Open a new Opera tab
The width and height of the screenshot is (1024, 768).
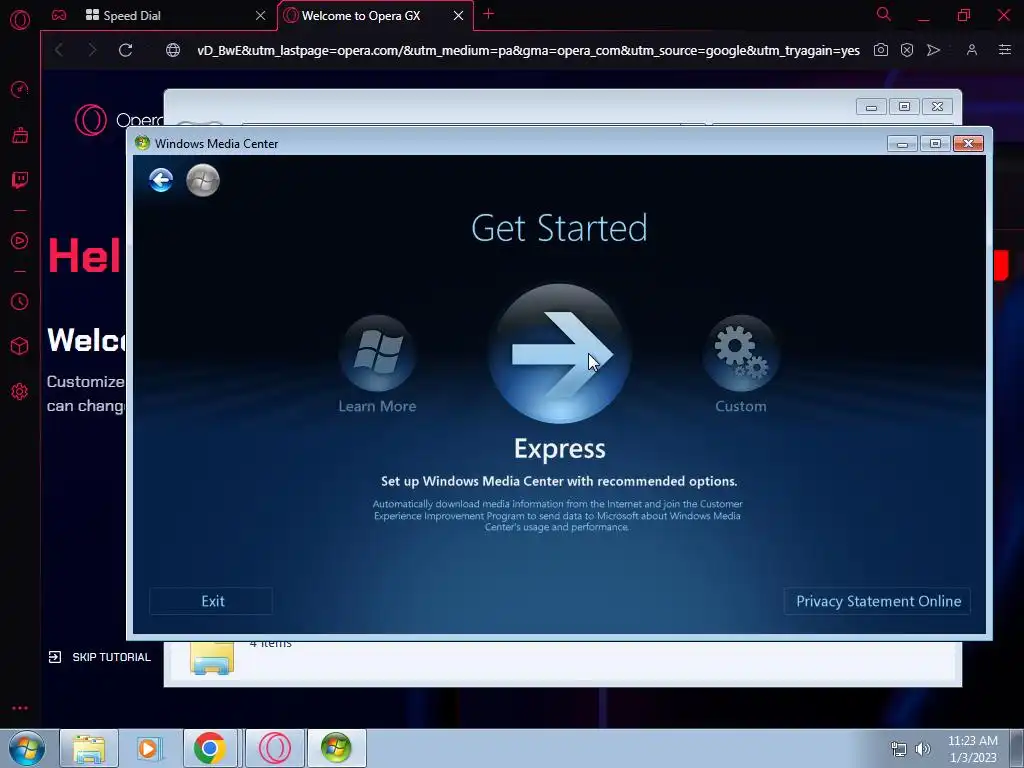[x=488, y=14]
